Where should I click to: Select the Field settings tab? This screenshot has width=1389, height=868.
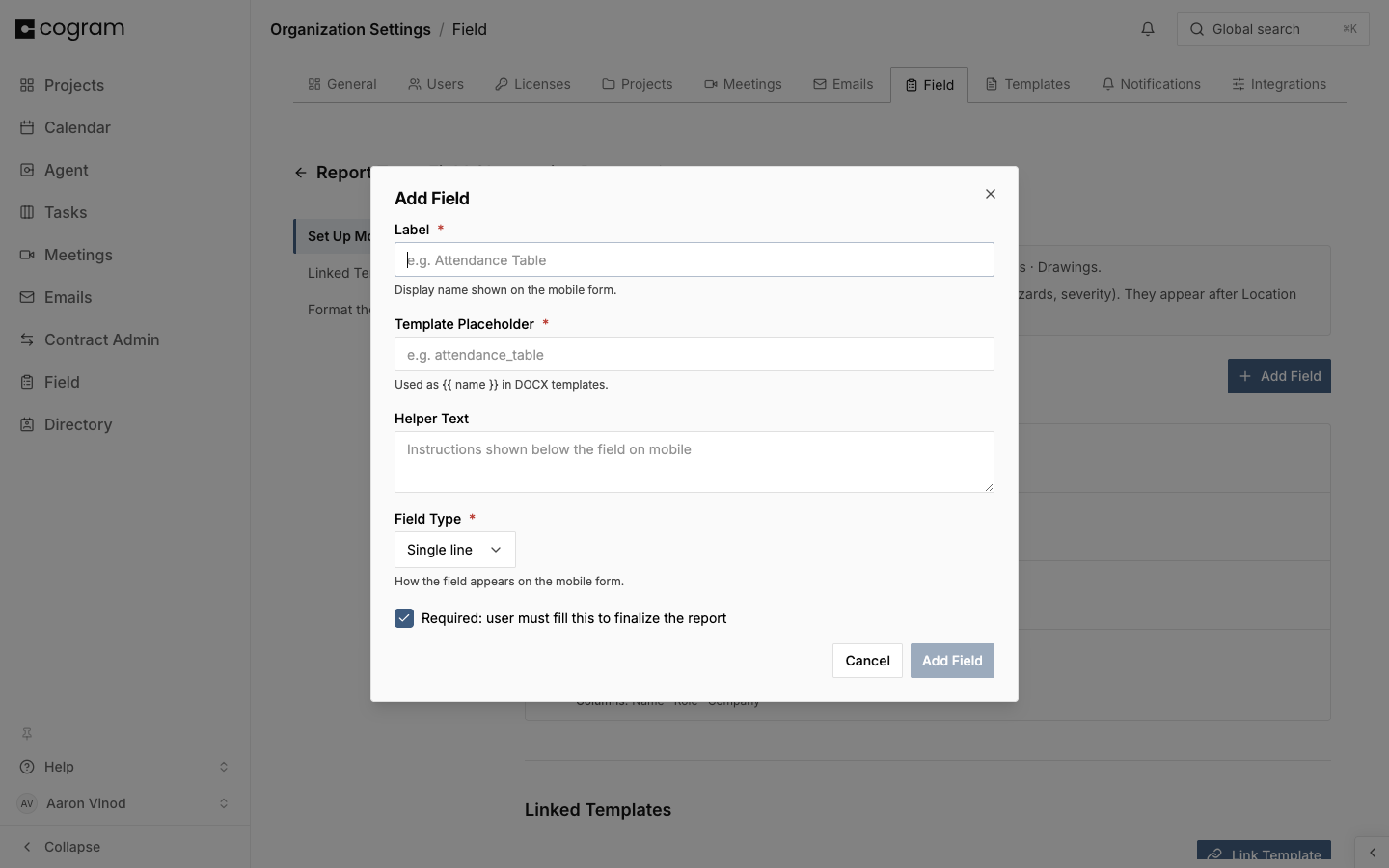click(x=930, y=85)
